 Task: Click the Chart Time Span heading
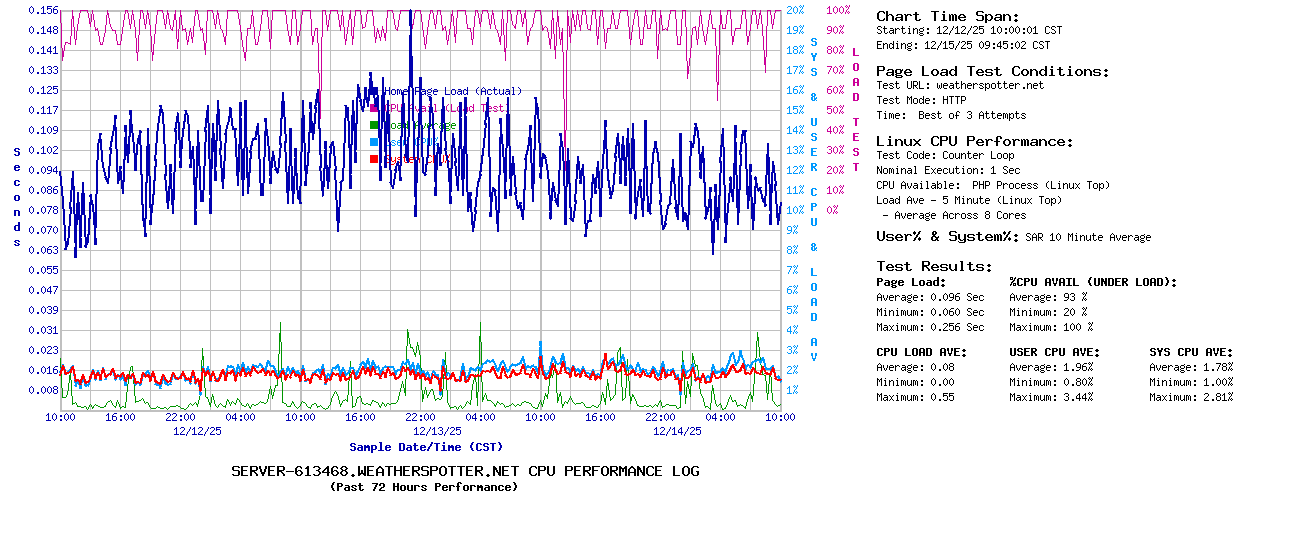point(947,16)
